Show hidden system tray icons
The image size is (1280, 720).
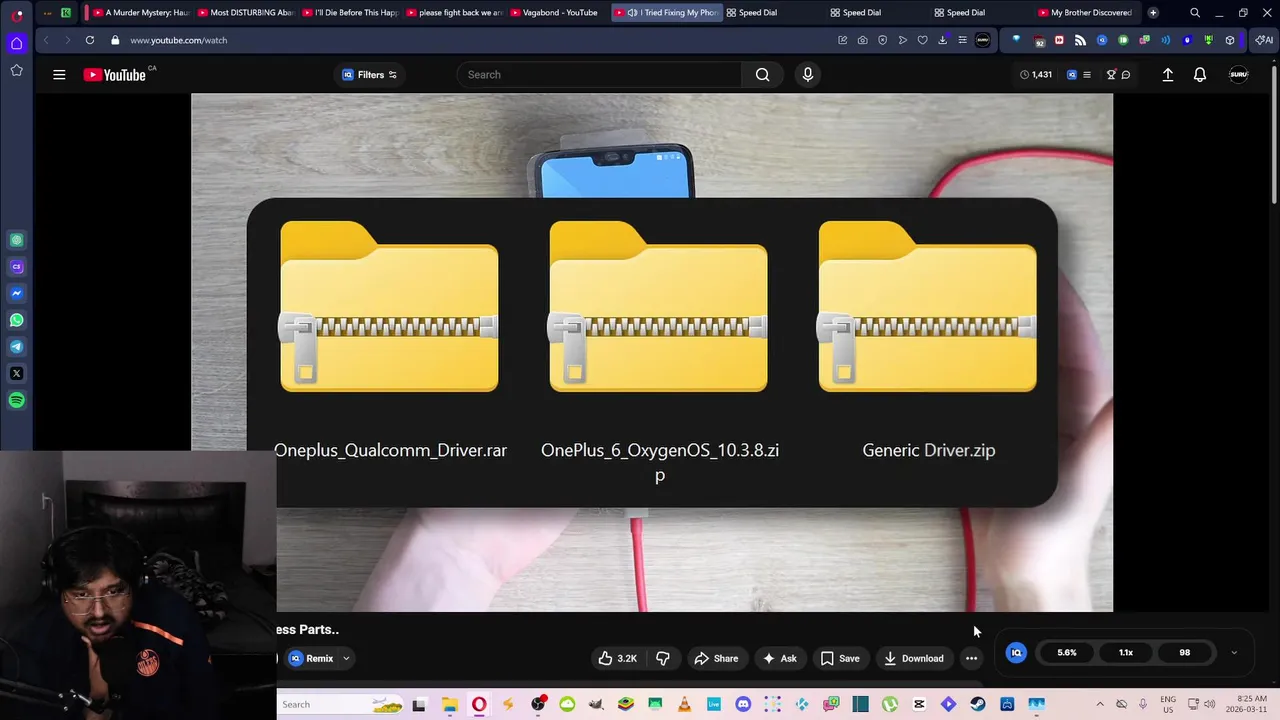(1100, 704)
